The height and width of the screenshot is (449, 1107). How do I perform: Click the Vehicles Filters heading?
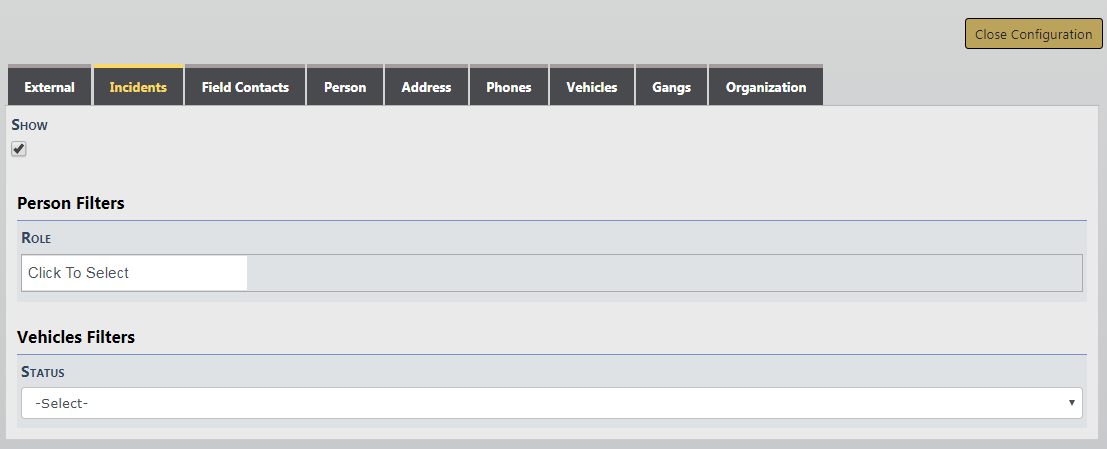[76, 337]
